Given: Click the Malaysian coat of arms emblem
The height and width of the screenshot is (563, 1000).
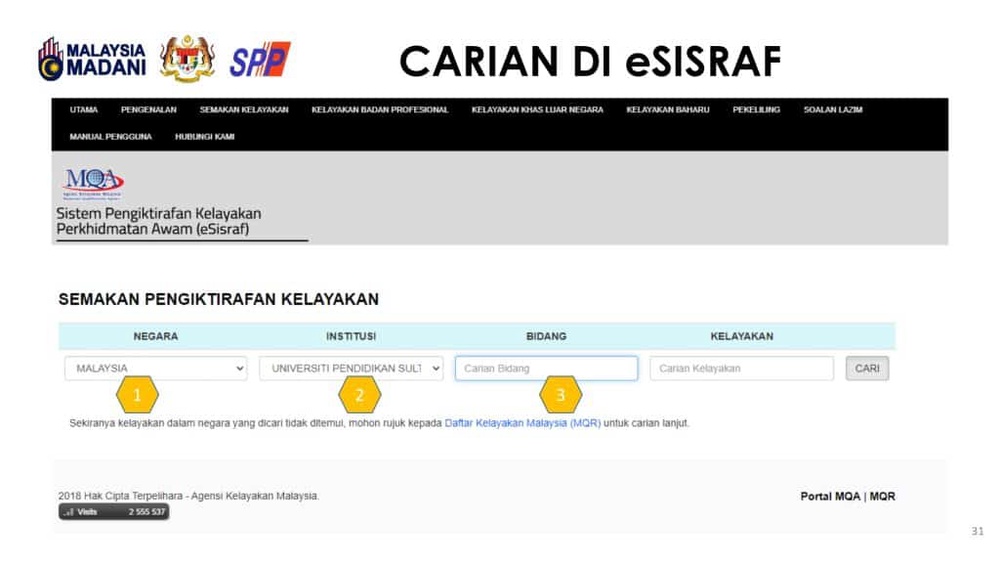Looking at the screenshot, I should click(187, 59).
